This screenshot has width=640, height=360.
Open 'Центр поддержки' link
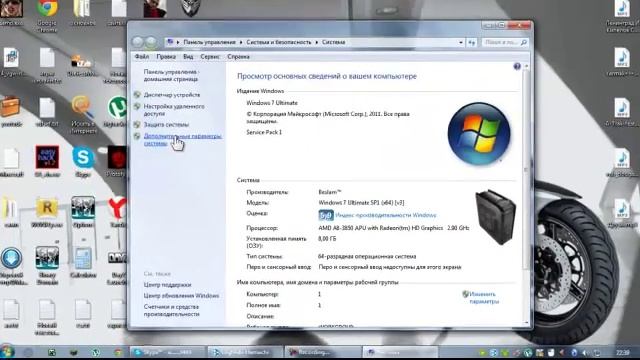[167, 285]
